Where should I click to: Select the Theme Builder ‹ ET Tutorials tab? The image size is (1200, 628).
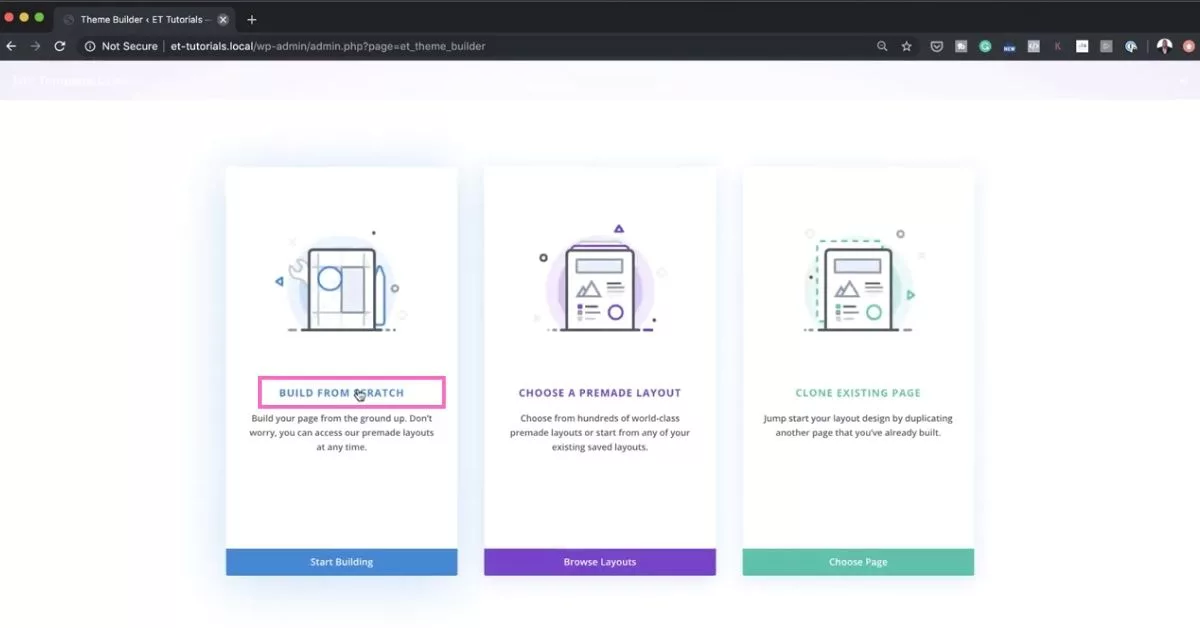coord(144,19)
